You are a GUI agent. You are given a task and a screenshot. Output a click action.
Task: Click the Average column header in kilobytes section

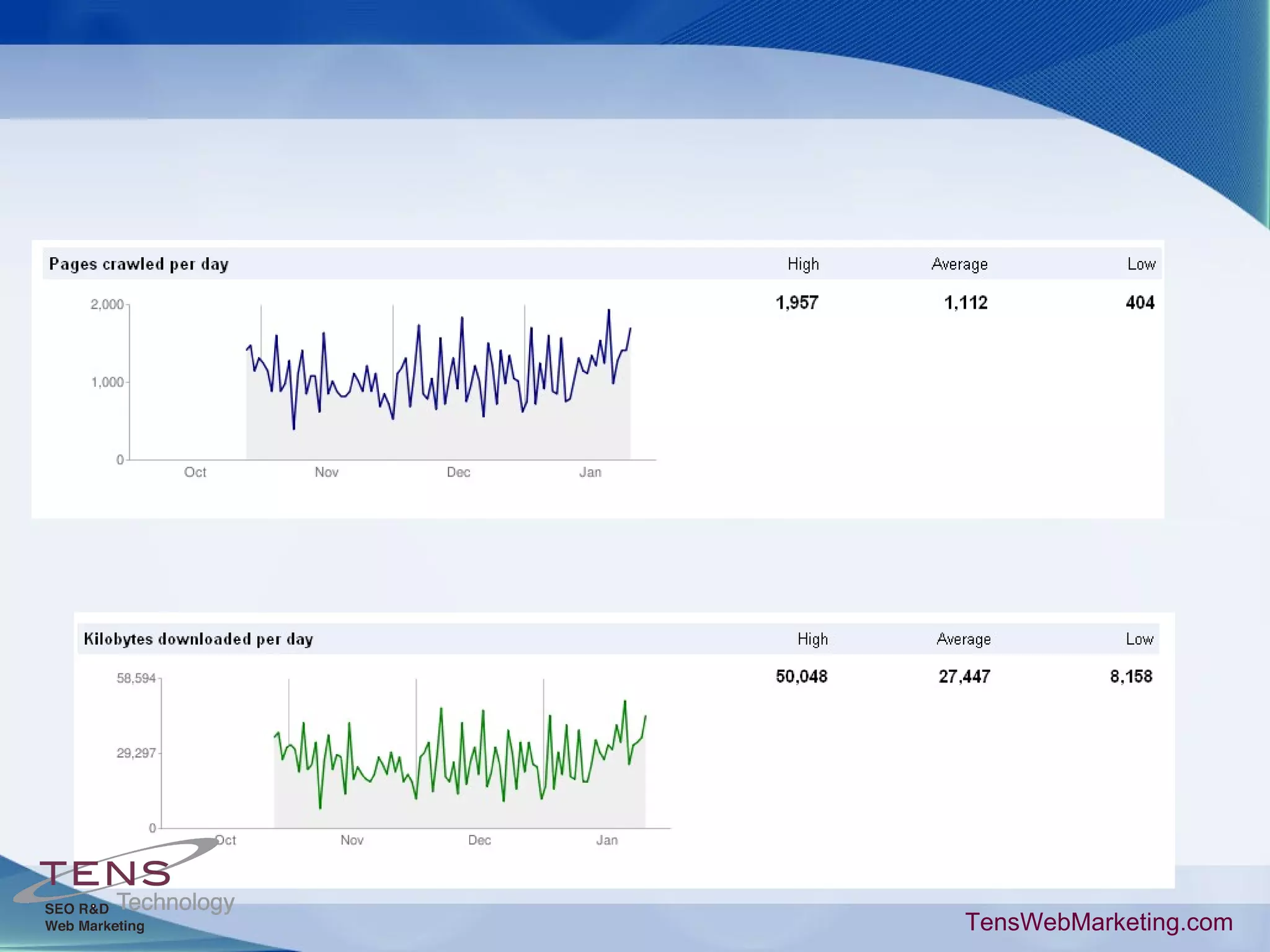click(964, 639)
